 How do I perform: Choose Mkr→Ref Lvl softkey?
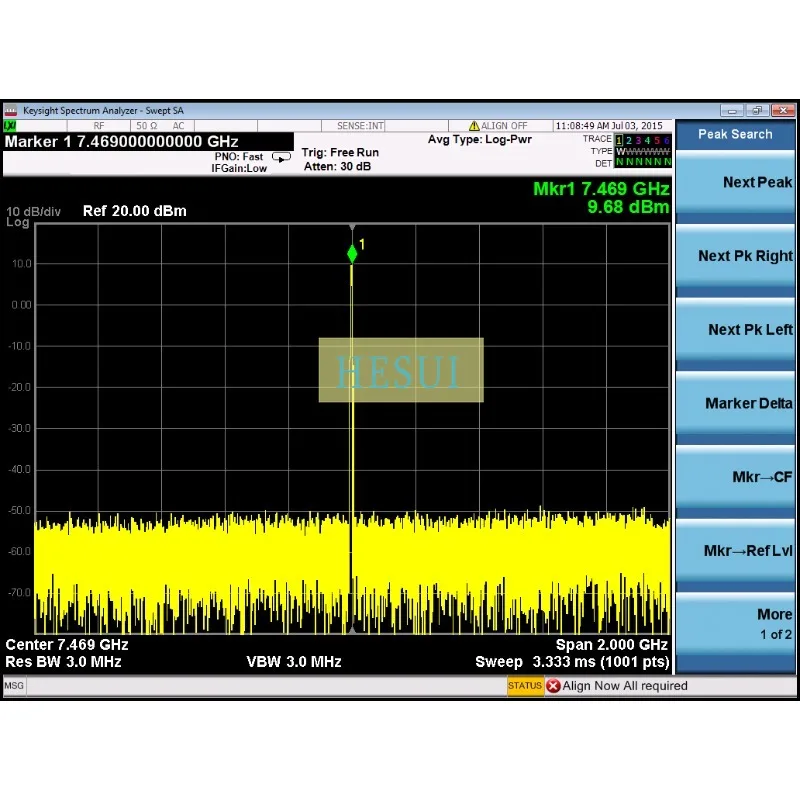click(735, 551)
